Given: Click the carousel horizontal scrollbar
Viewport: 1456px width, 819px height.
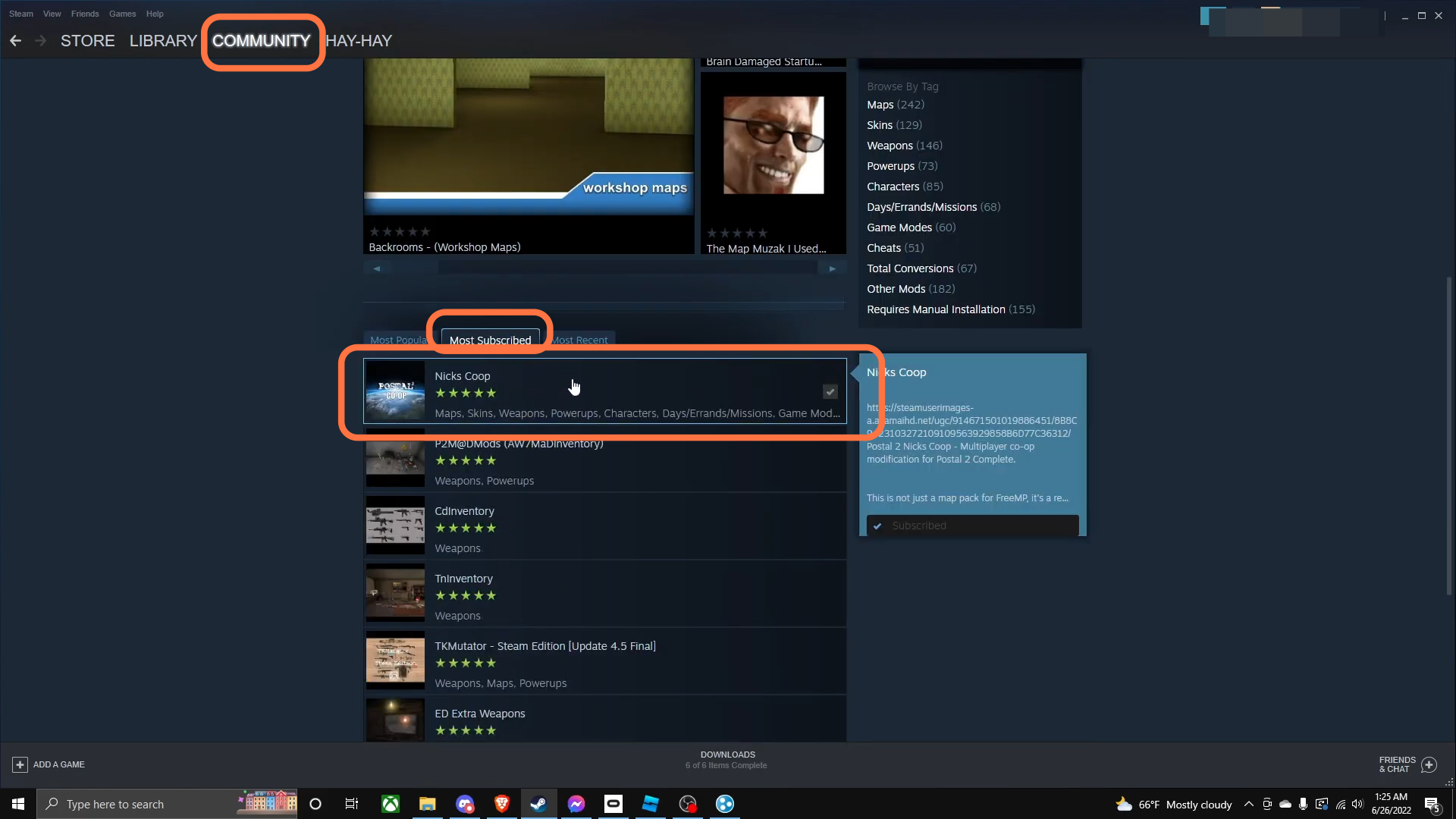Looking at the screenshot, I should click(629, 268).
